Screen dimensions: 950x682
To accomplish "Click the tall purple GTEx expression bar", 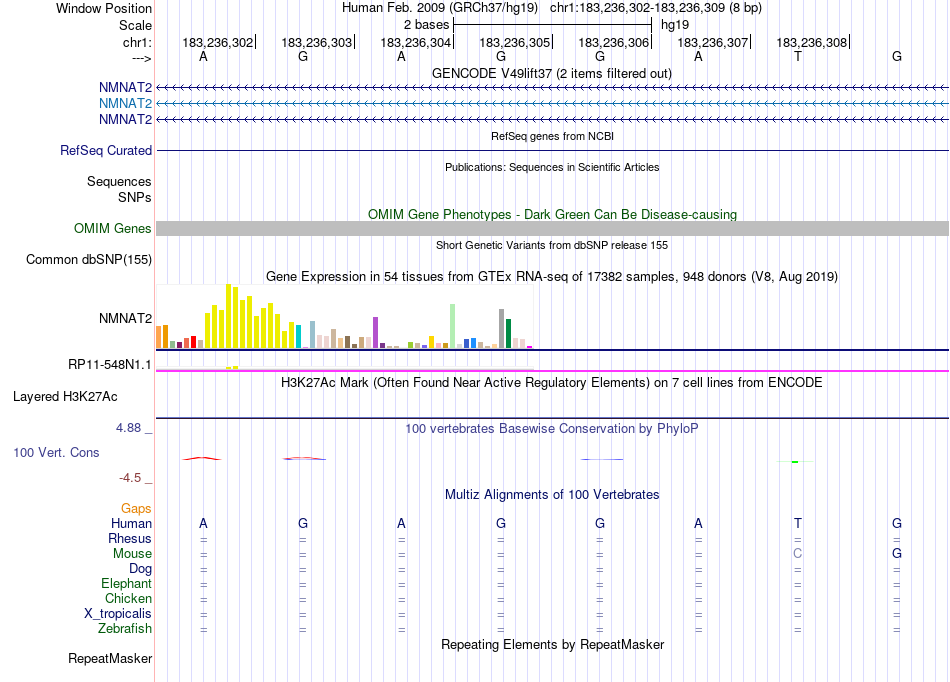I will (x=376, y=333).
